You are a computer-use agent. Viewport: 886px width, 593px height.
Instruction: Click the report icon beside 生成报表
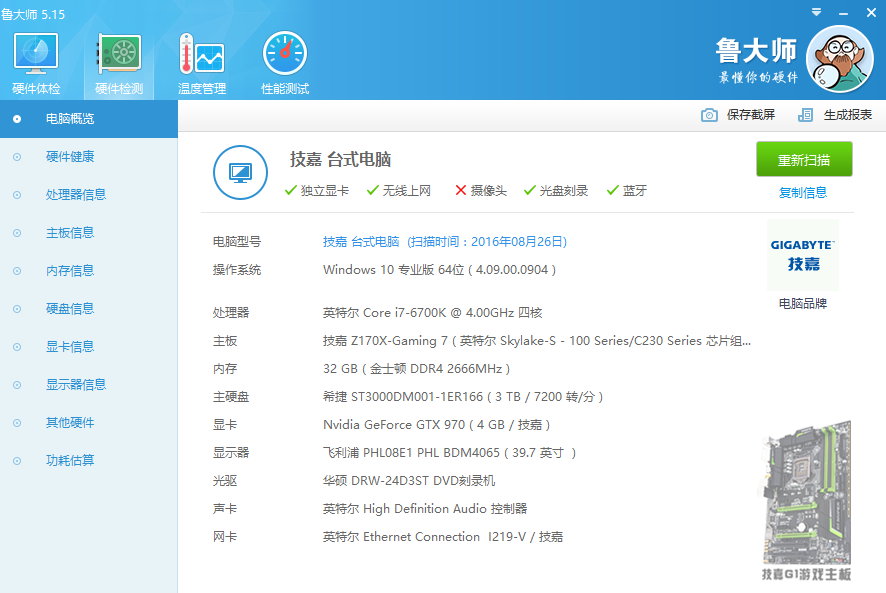pos(805,115)
